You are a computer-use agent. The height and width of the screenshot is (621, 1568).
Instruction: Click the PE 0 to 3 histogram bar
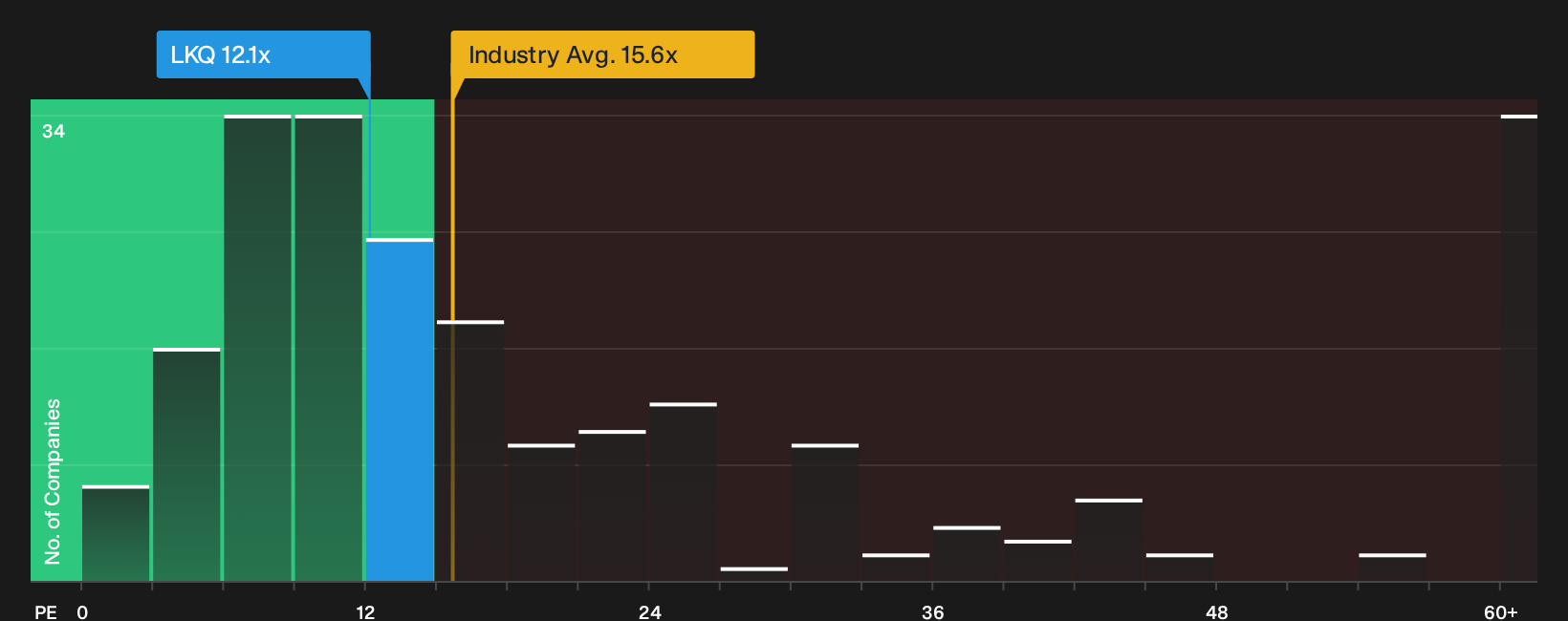pos(116,534)
